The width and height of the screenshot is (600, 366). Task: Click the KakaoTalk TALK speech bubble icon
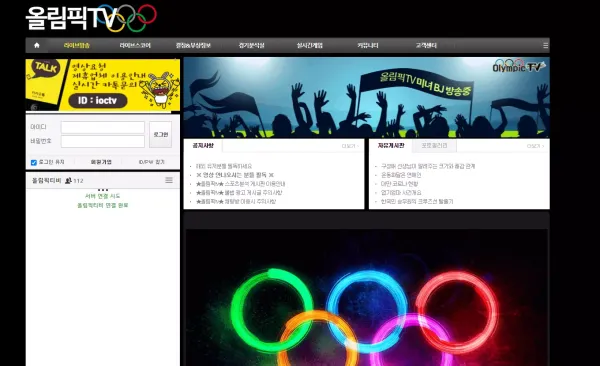tap(46, 68)
